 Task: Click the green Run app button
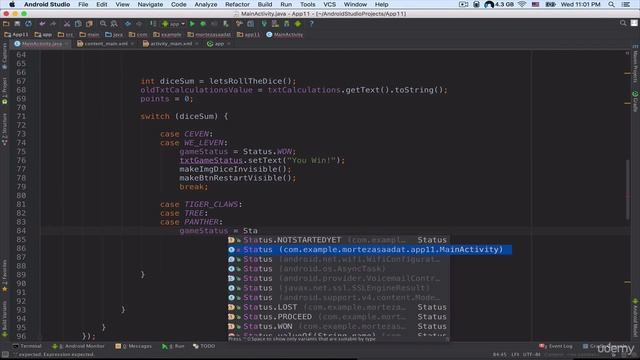coord(192,24)
